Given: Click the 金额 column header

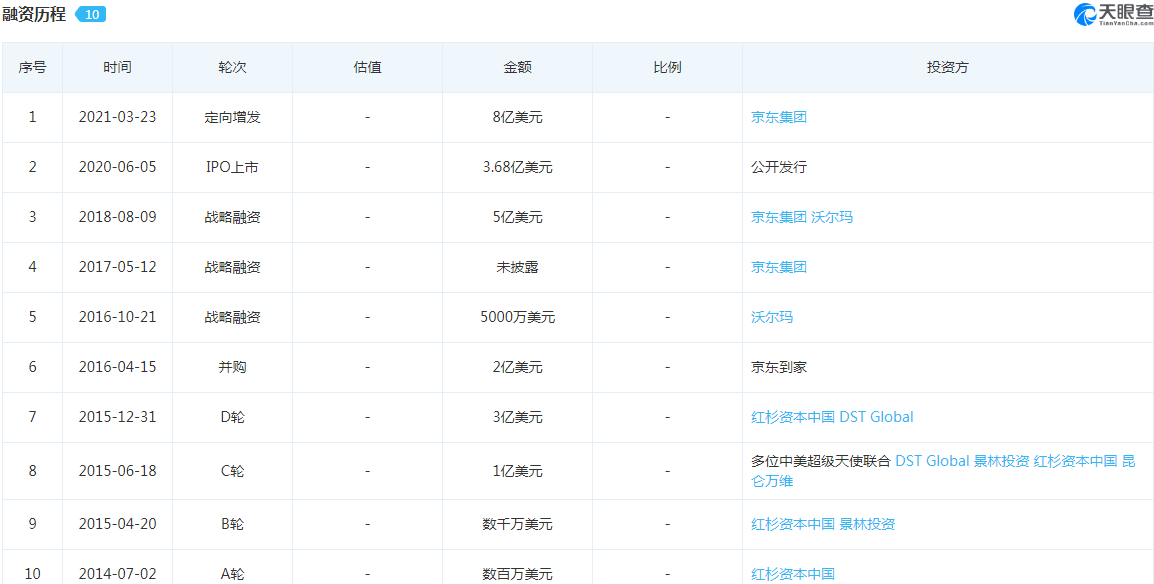Looking at the screenshot, I should 517,67.
